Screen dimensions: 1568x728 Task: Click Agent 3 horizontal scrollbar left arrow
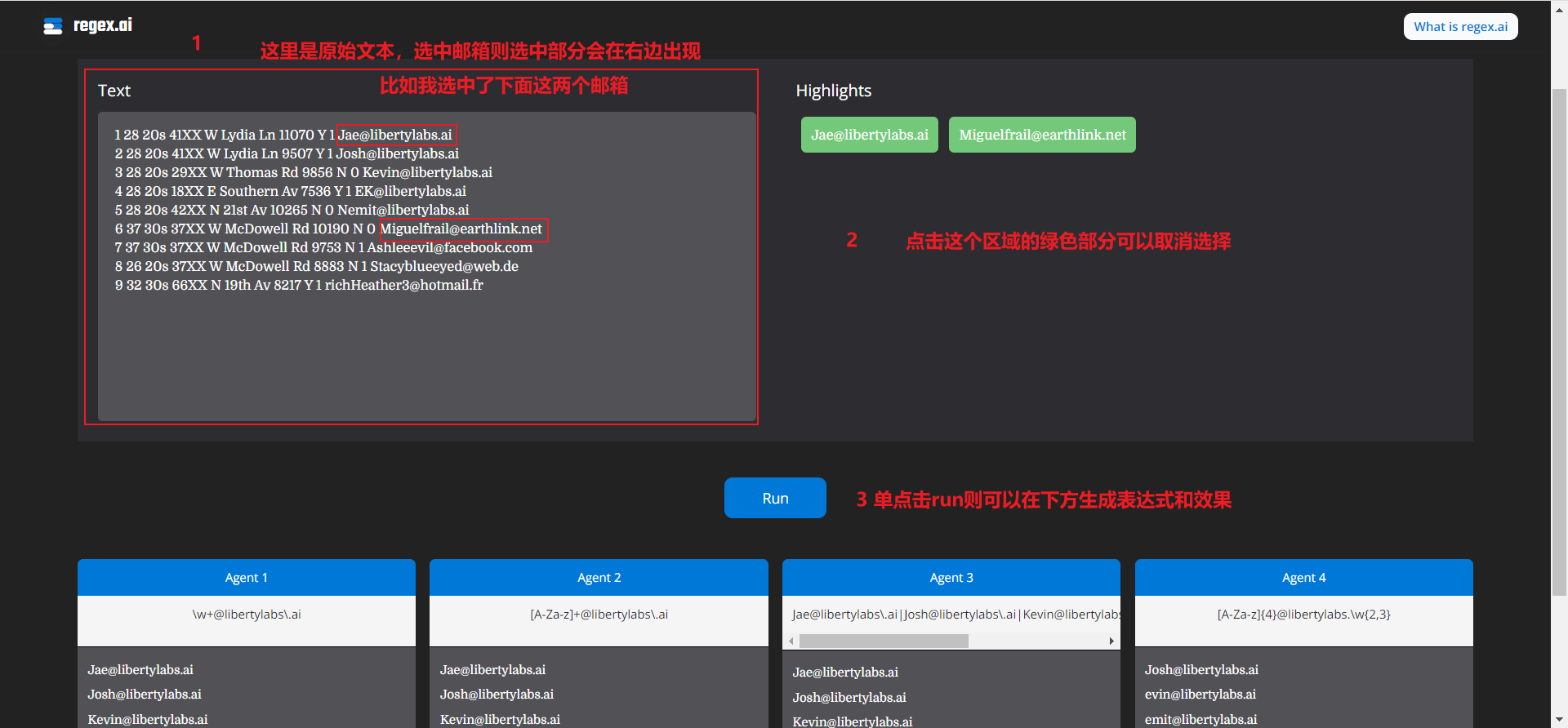coord(791,641)
